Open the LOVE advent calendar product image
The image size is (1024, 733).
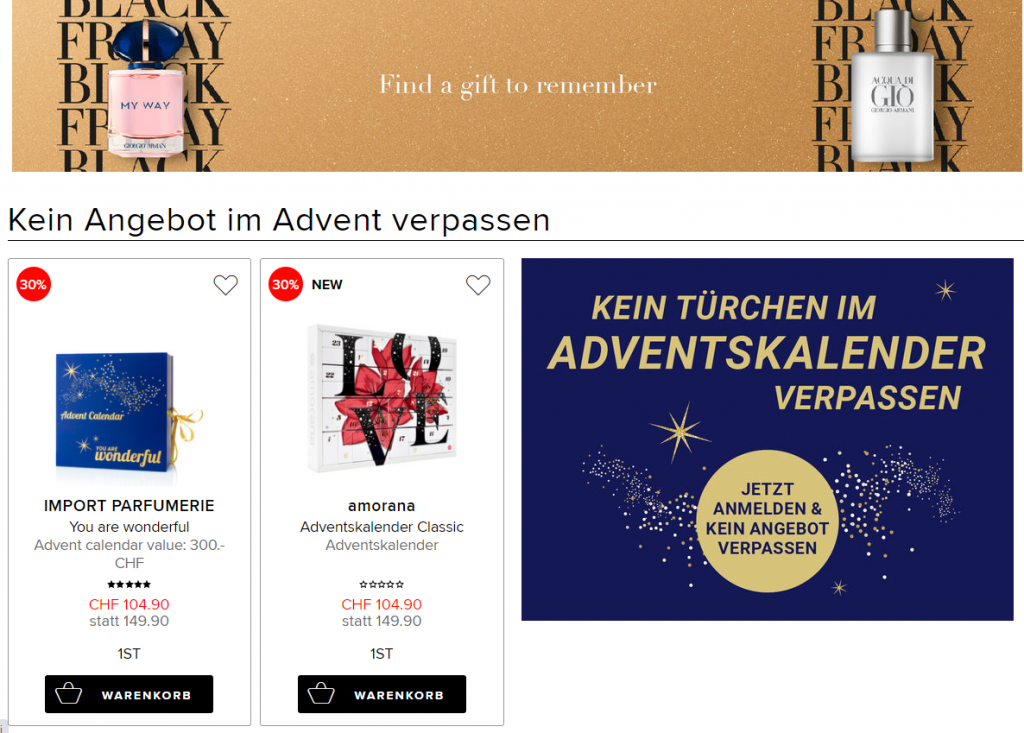click(382, 398)
